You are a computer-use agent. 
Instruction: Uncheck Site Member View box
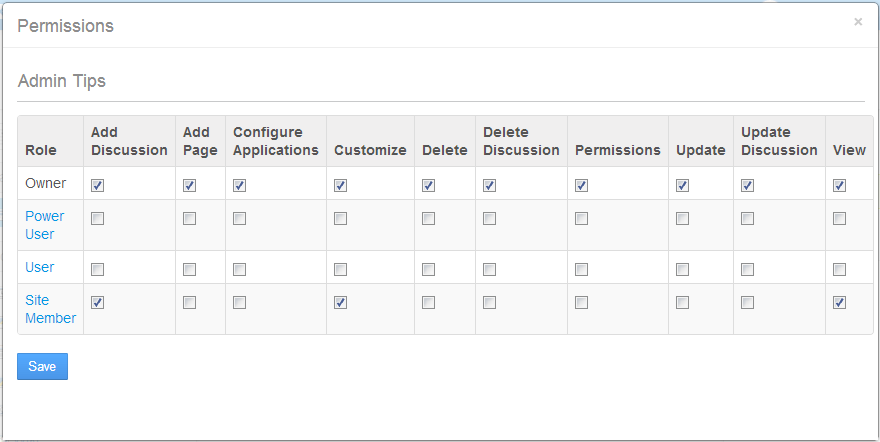click(840, 303)
